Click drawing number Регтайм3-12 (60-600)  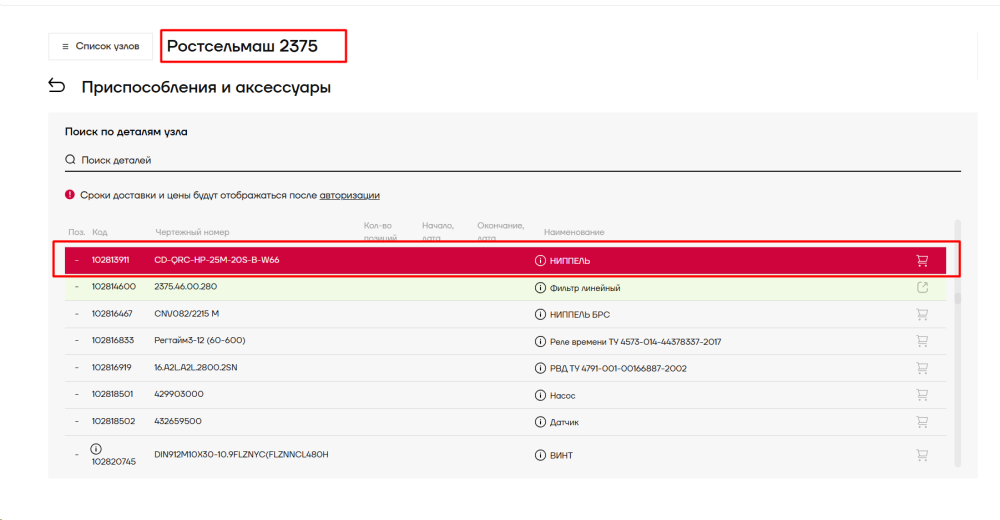point(200,340)
